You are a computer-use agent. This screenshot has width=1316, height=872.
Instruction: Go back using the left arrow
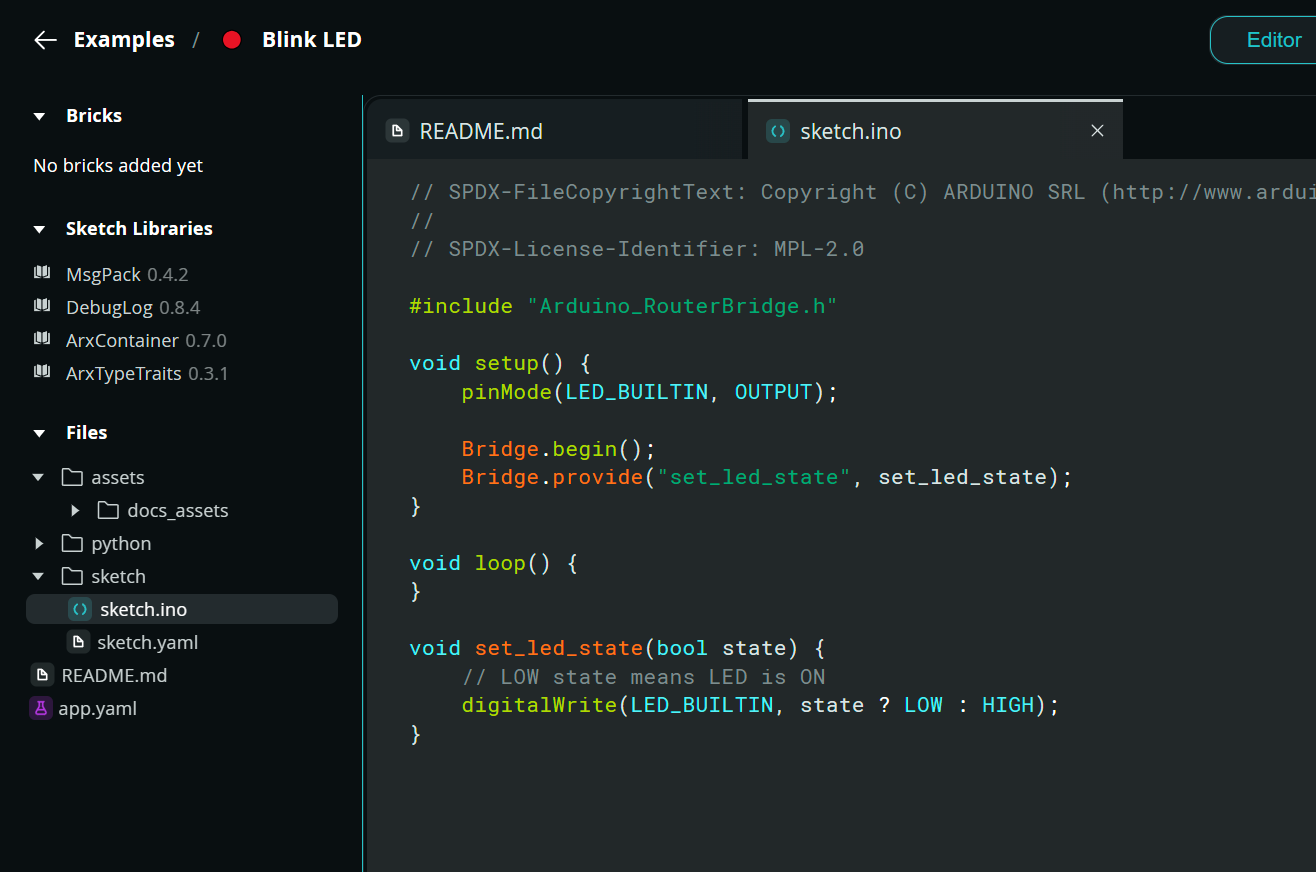45,40
